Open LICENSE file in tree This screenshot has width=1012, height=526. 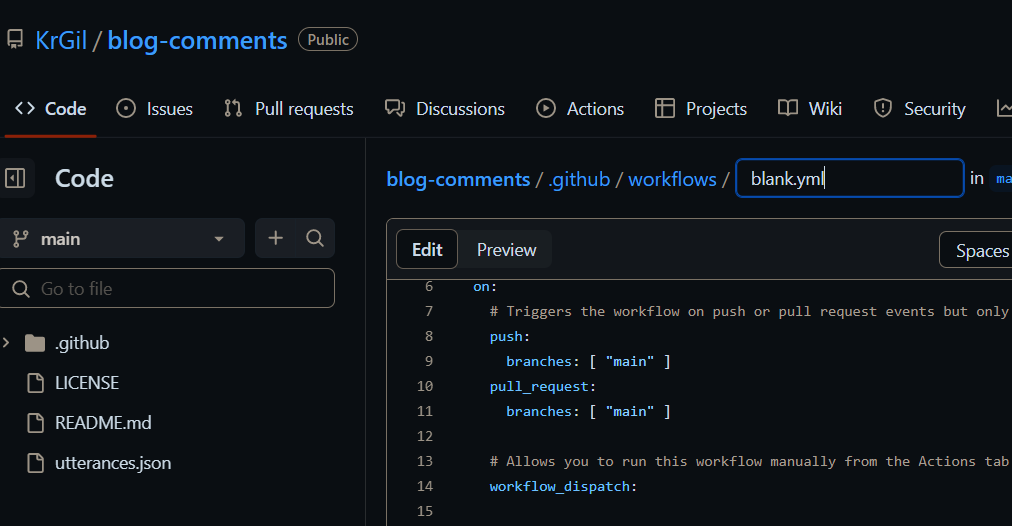[x=86, y=383]
